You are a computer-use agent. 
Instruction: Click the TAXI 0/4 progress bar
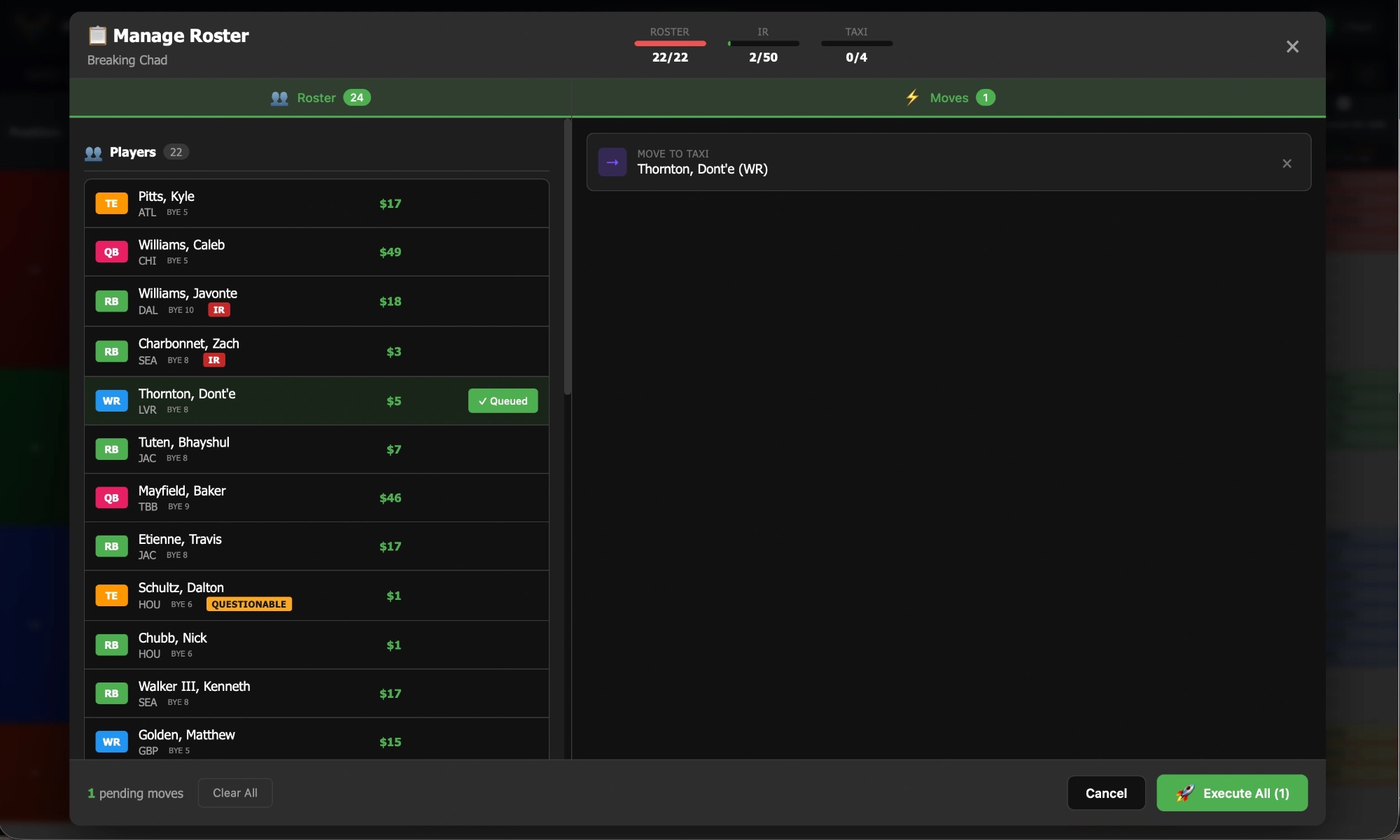(857, 43)
